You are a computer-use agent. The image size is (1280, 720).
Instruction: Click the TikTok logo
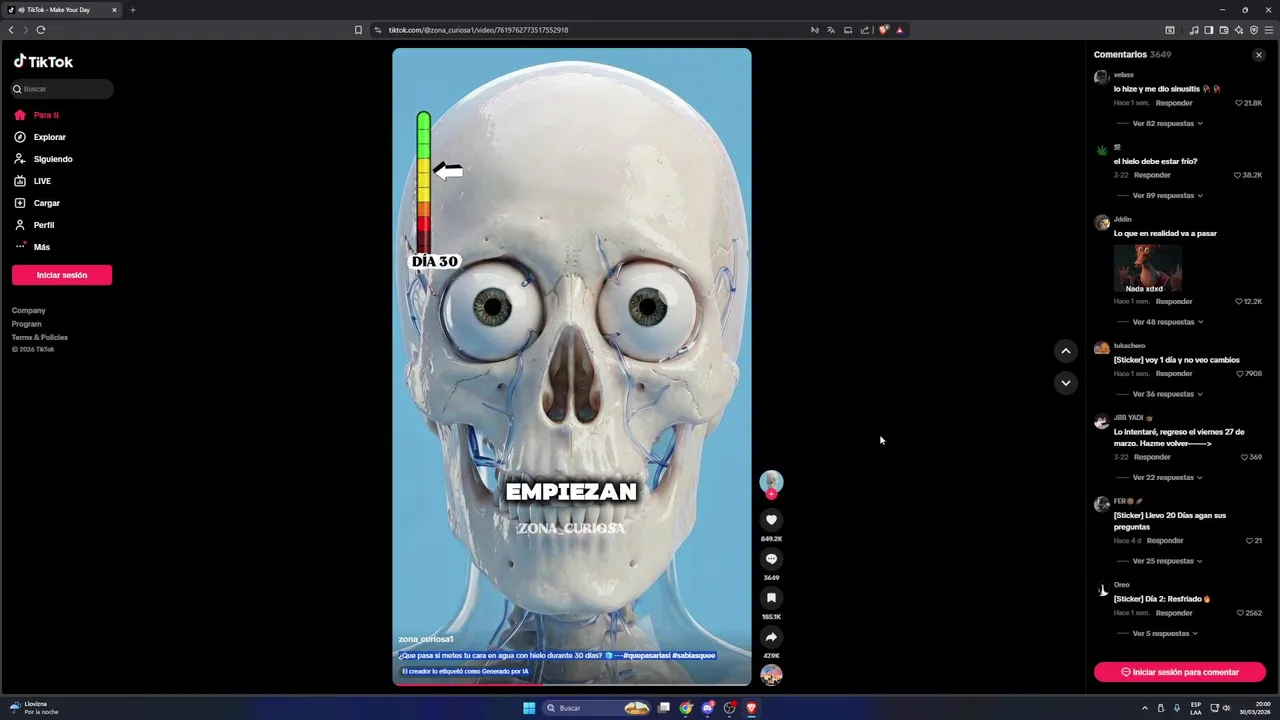click(x=43, y=61)
